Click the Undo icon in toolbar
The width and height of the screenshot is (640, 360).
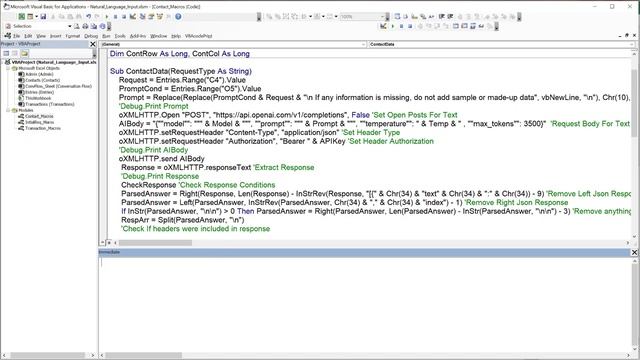89,17
